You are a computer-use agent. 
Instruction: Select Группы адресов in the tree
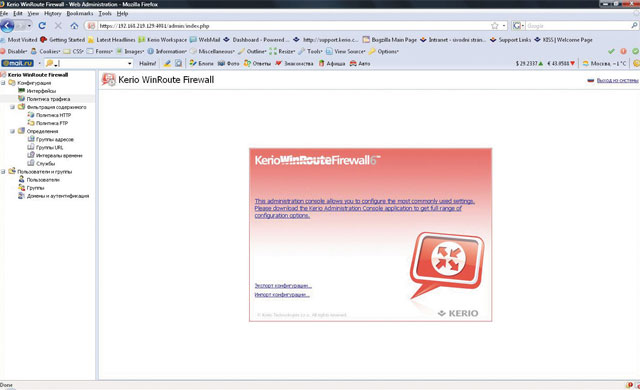pyautogui.click(x=55, y=139)
